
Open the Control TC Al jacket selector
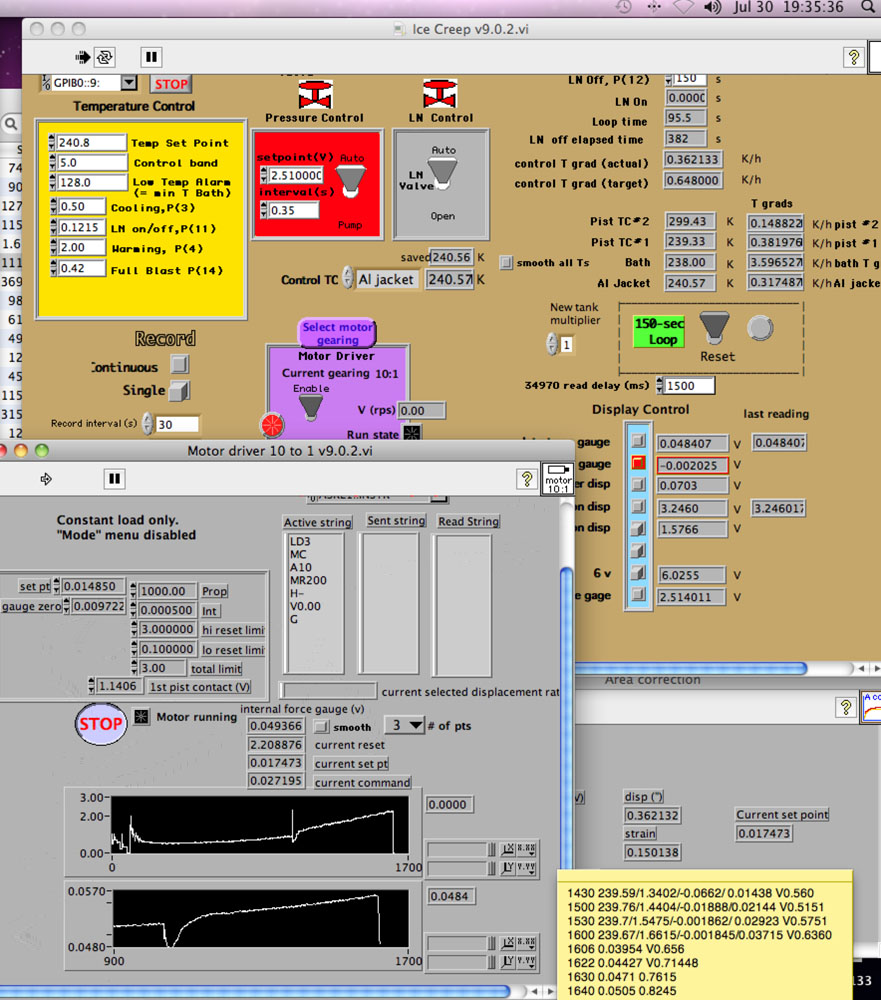[x=385, y=280]
